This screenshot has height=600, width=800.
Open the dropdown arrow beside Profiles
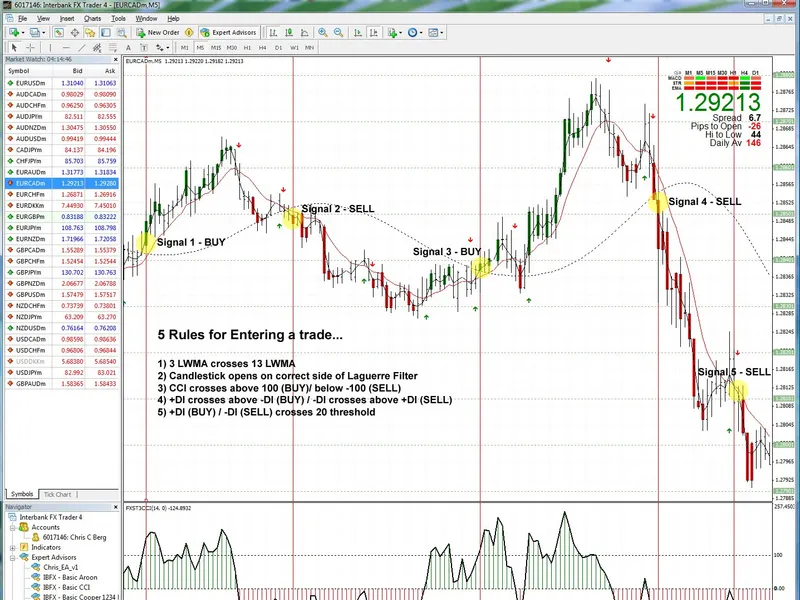point(44,33)
